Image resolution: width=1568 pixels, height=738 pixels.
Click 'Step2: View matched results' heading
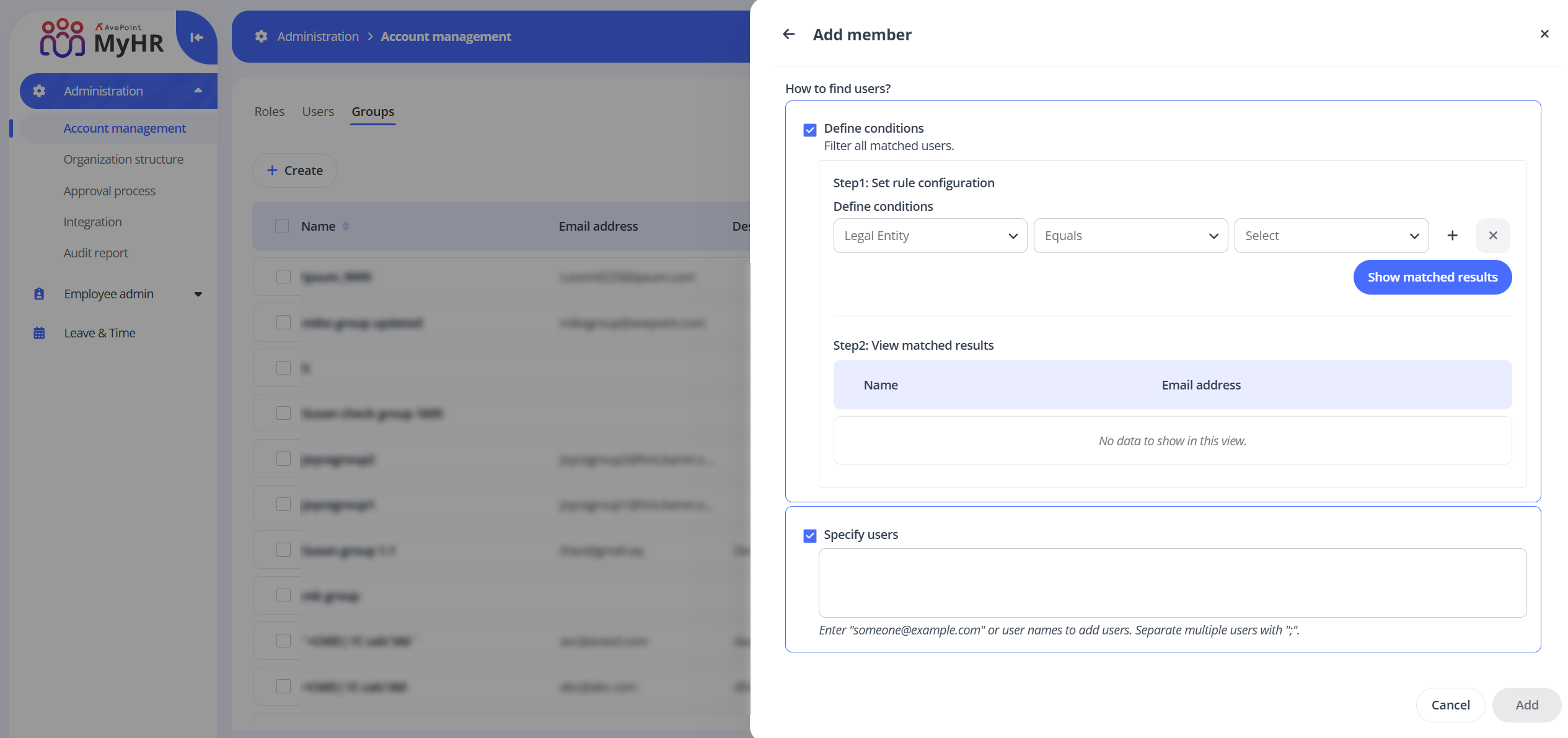coord(913,345)
